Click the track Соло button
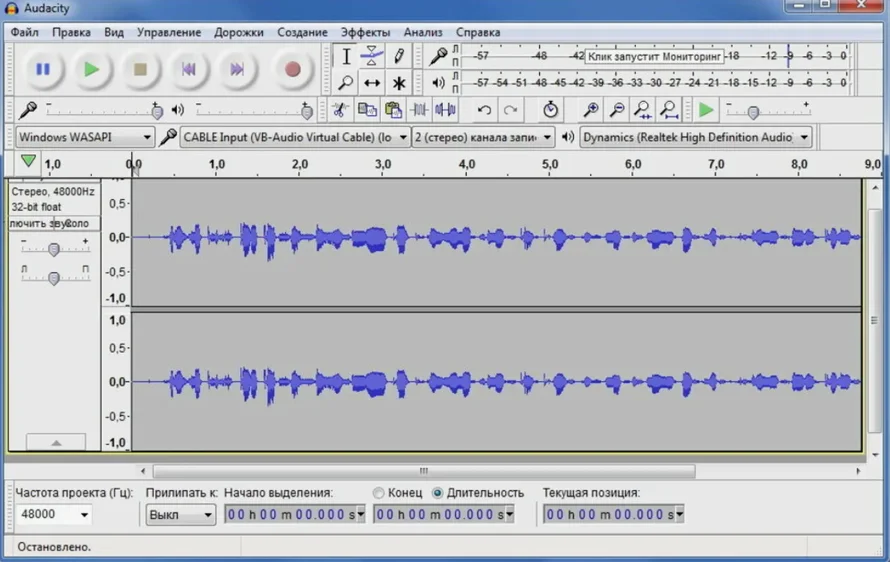This screenshot has height=562, width=890. tap(77, 223)
